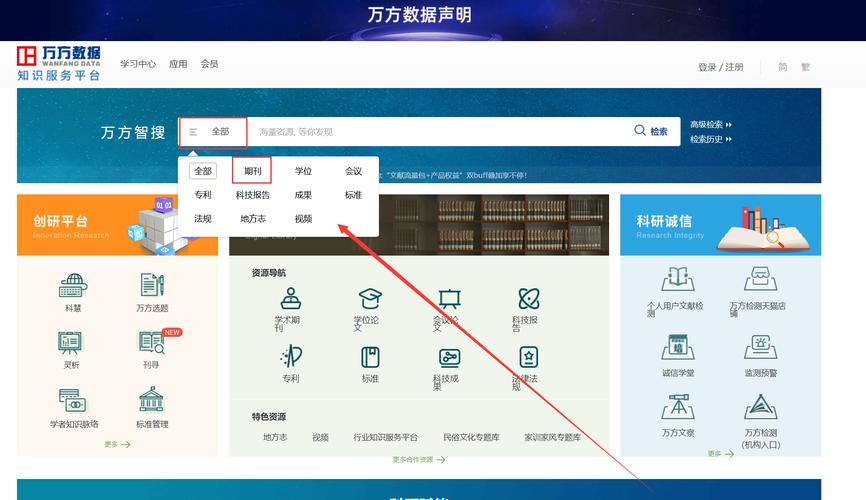
Task: Open the 全部 search category dropdown
Action: tap(213, 132)
